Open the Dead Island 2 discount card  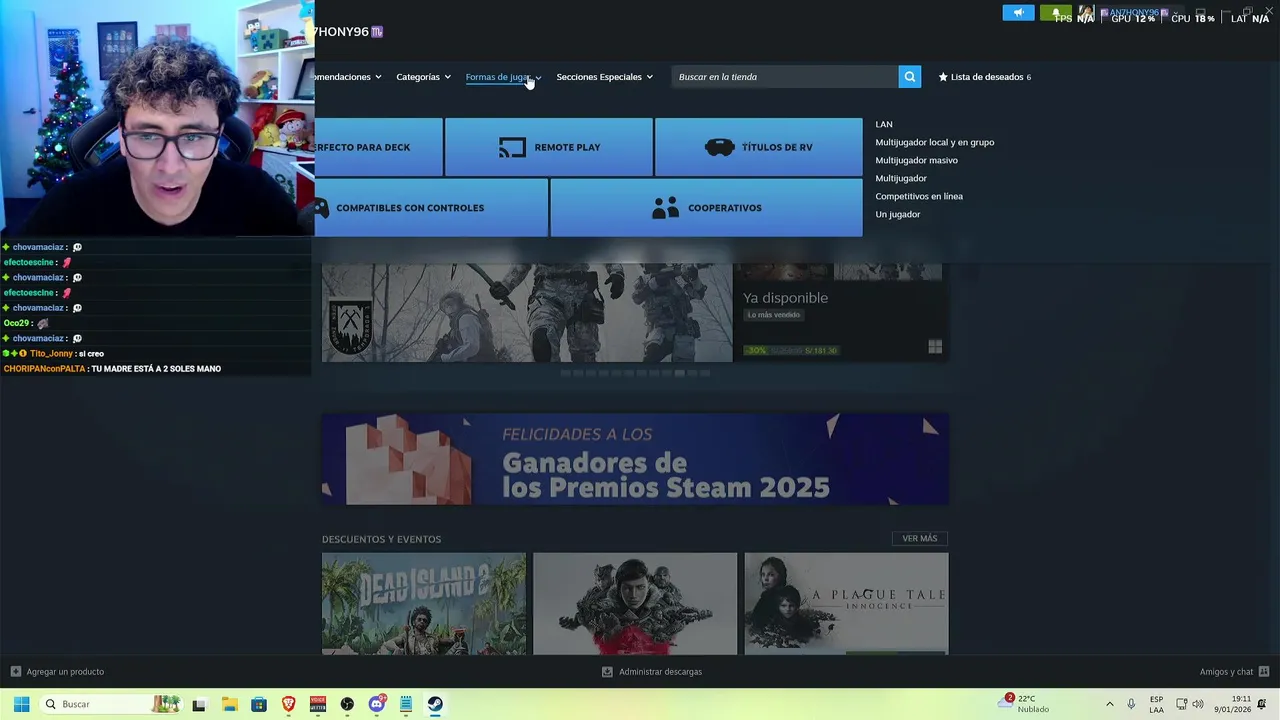pos(424,604)
